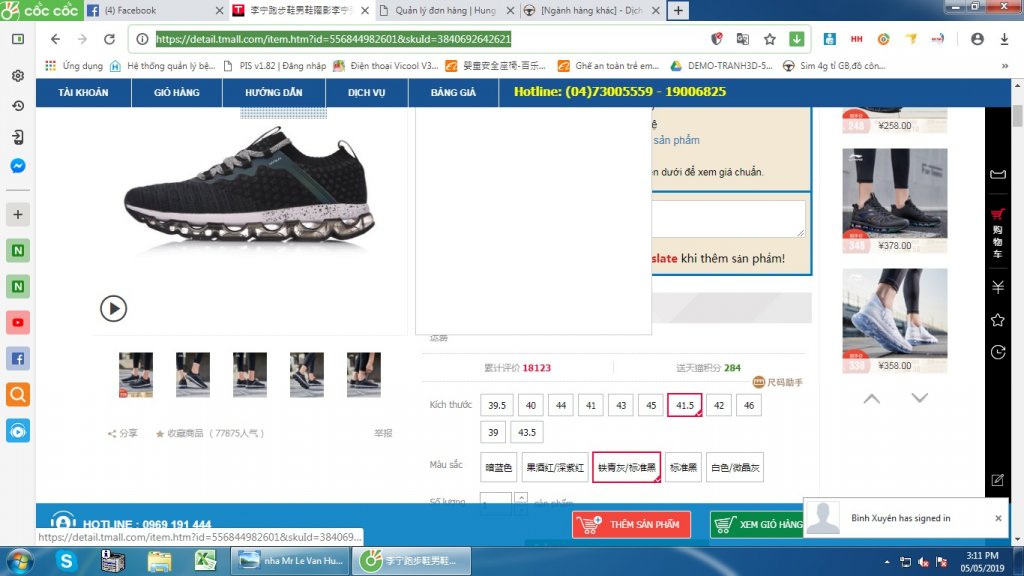View site information for the Tmall page
The width and height of the screenshot is (1024, 576).
(x=142, y=39)
